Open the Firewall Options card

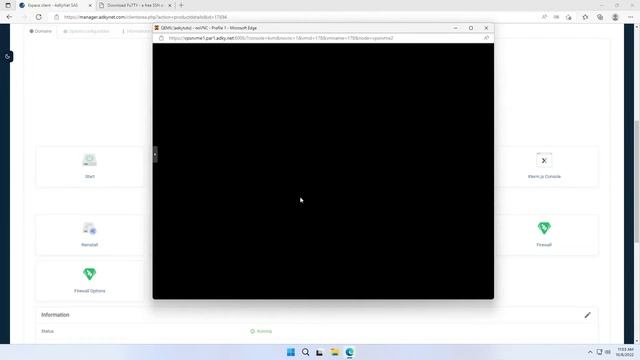pyautogui.click(x=89, y=281)
